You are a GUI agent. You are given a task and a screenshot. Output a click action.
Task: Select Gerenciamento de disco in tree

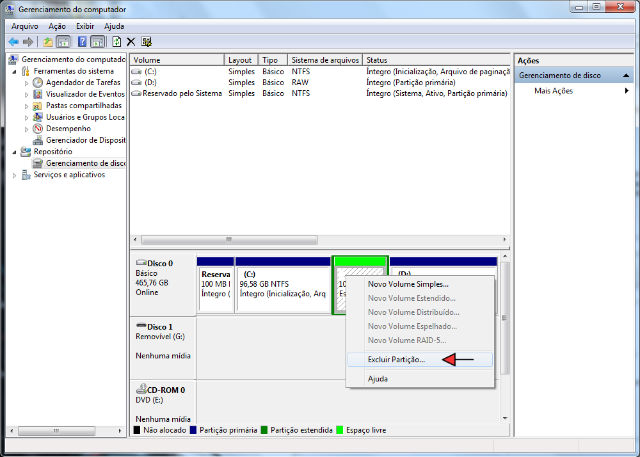point(86,163)
